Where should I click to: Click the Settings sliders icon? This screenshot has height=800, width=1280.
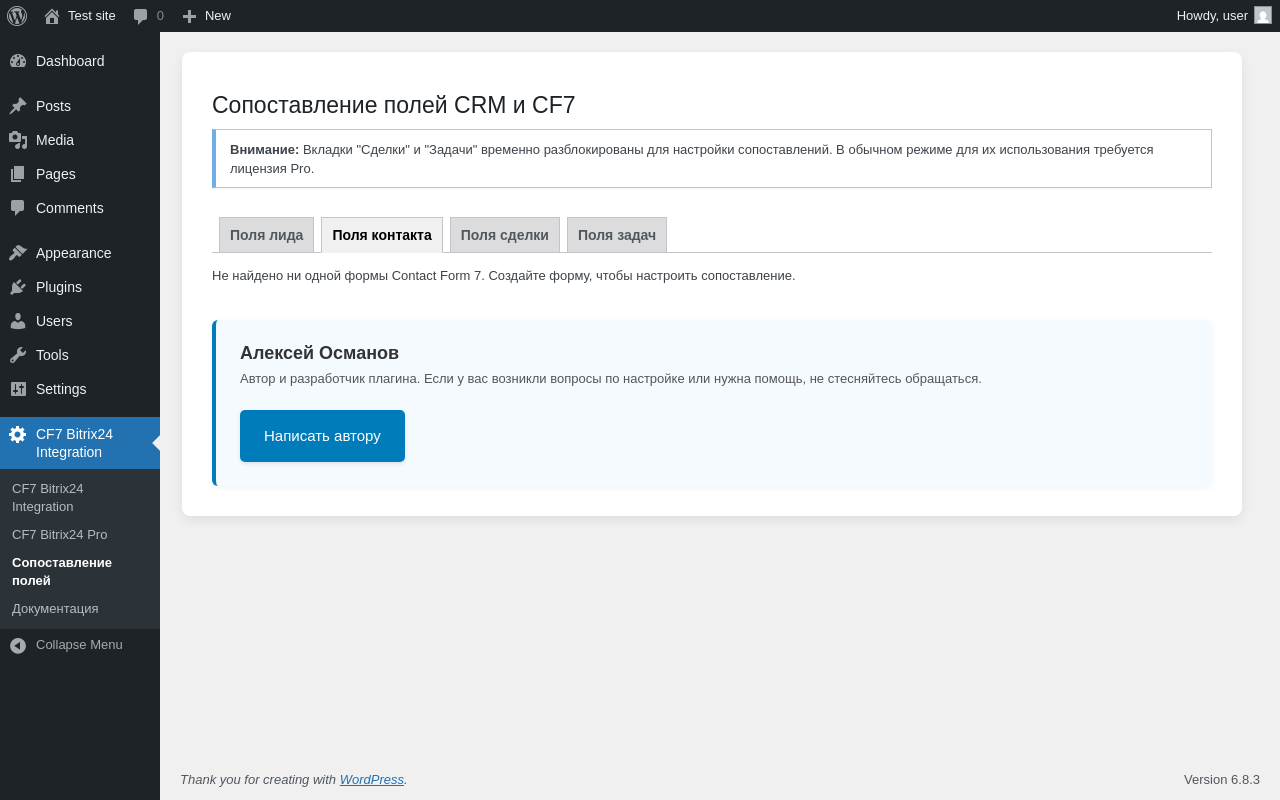point(18,389)
